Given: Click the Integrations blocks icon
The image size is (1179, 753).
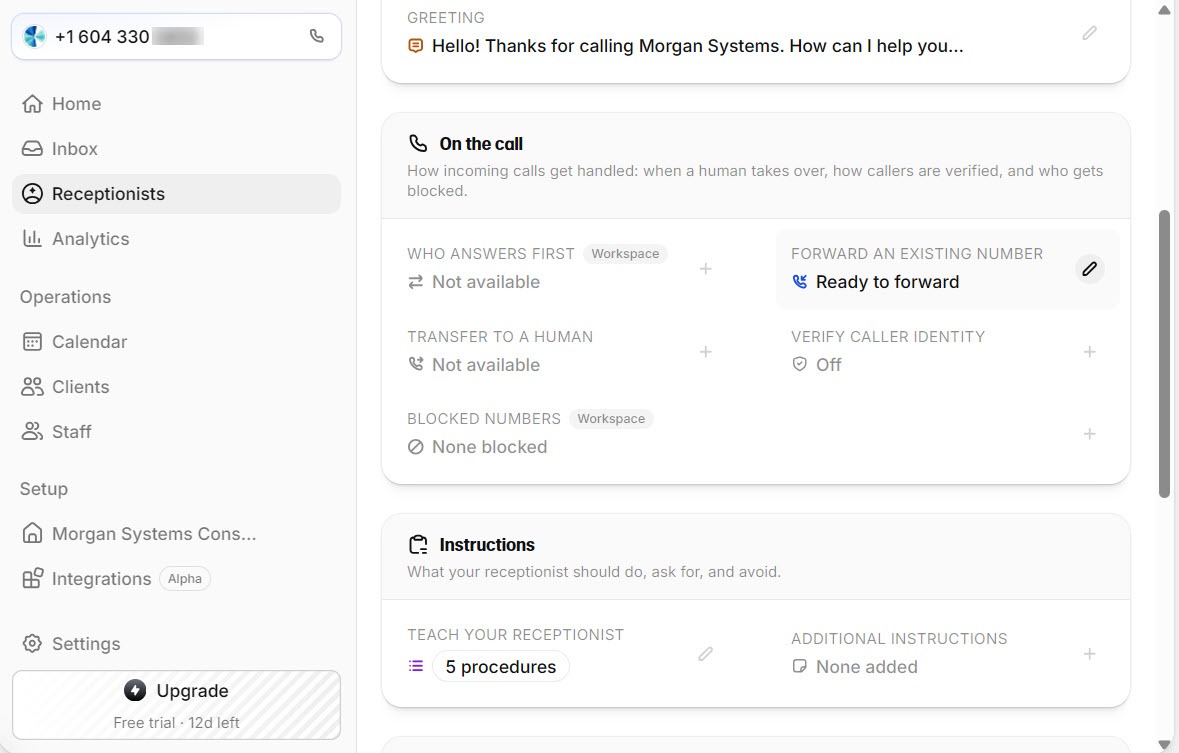Looking at the screenshot, I should click(x=32, y=578).
